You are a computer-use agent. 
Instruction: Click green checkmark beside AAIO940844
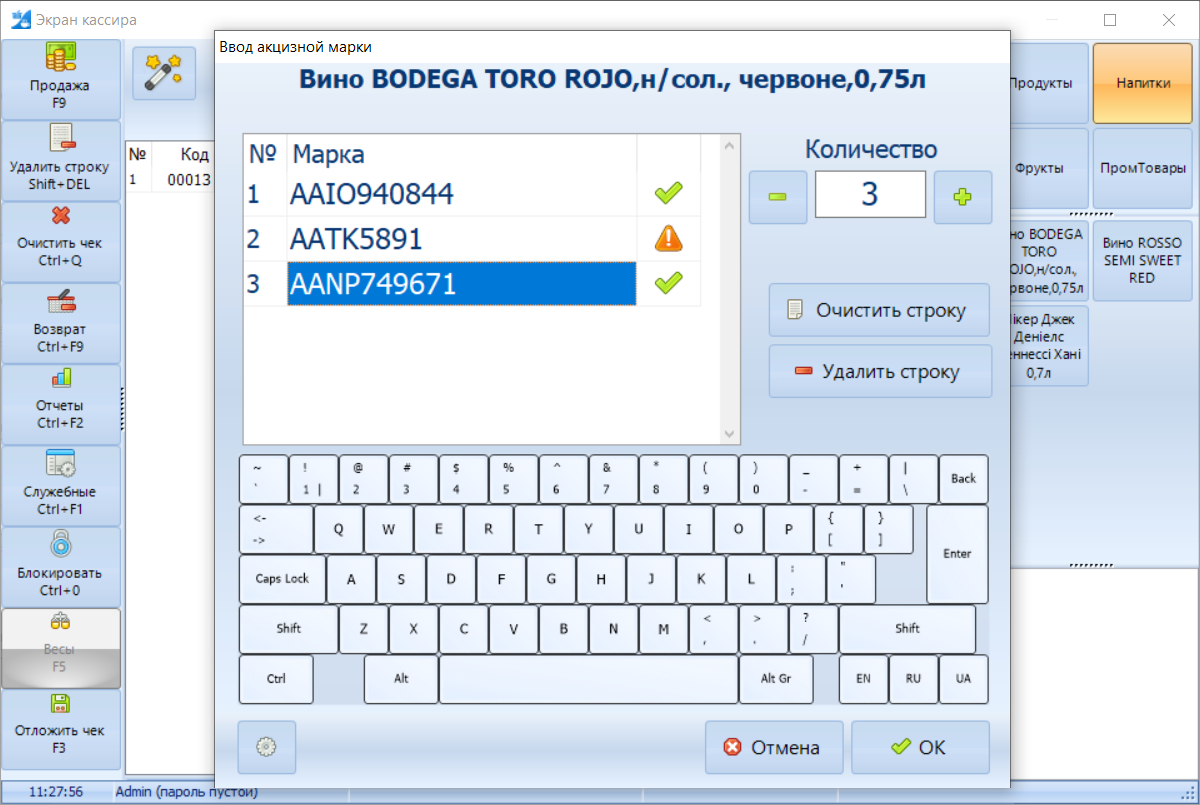668,193
